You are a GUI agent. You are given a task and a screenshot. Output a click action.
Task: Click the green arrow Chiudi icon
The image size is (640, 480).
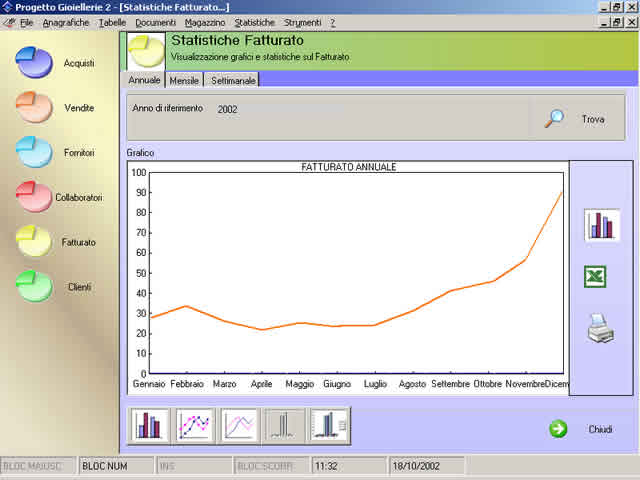(x=558, y=429)
